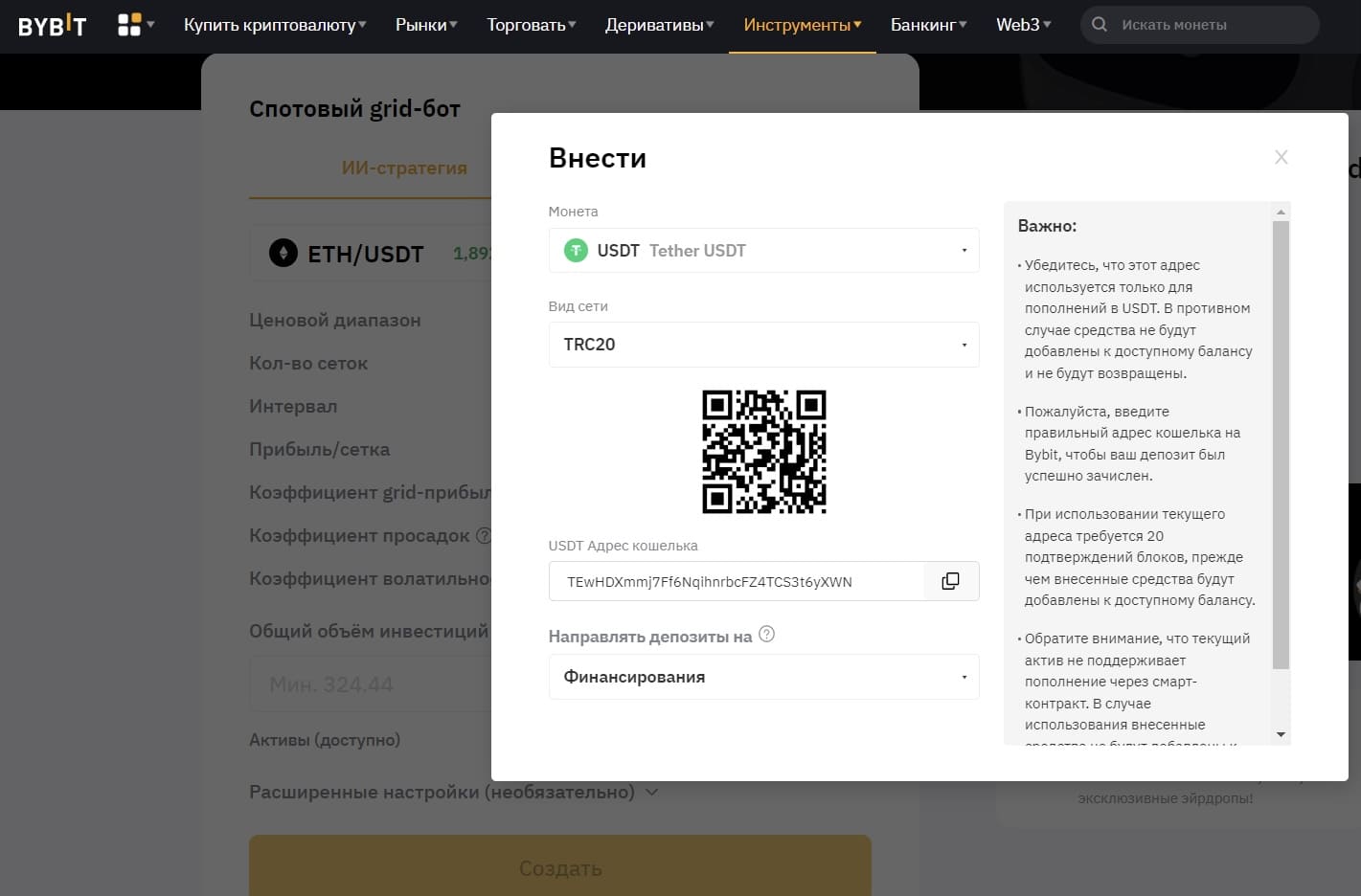1361x896 pixels.
Task: Click the USDT Адрес кошелька label
Action: tap(623, 546)
